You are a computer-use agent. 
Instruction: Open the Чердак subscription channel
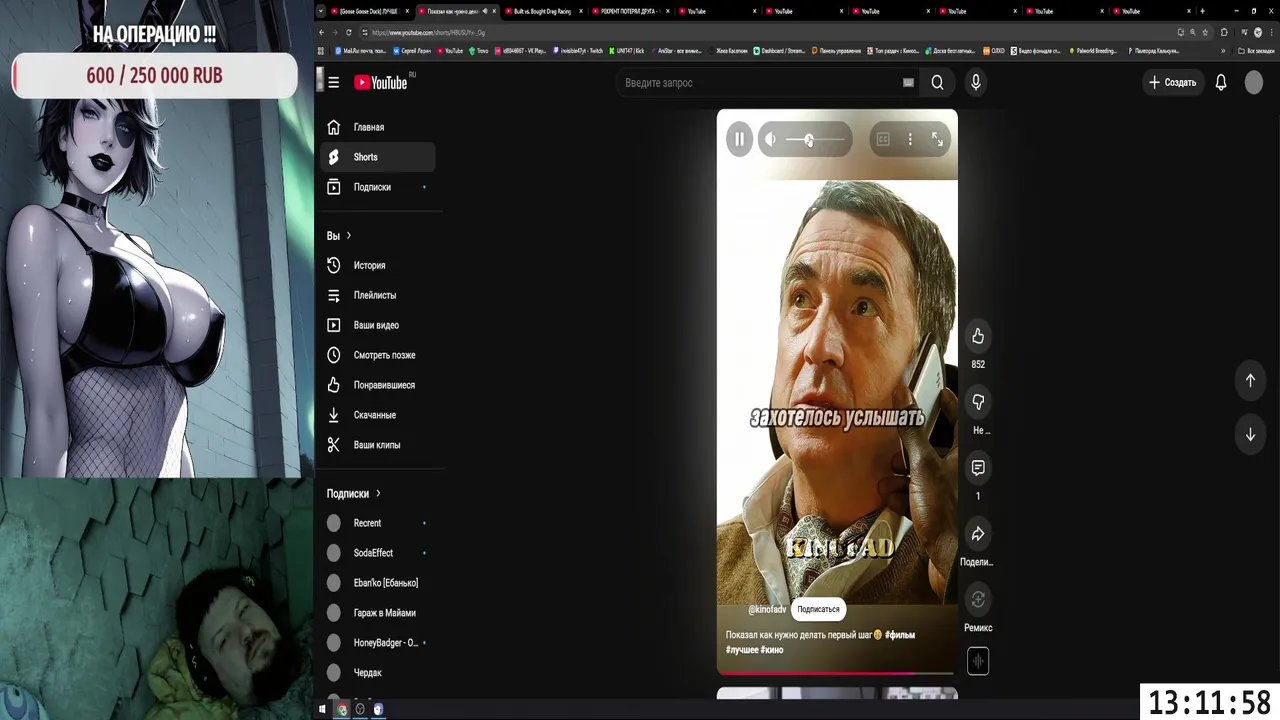pyautogui.click(x=377, y=673)
